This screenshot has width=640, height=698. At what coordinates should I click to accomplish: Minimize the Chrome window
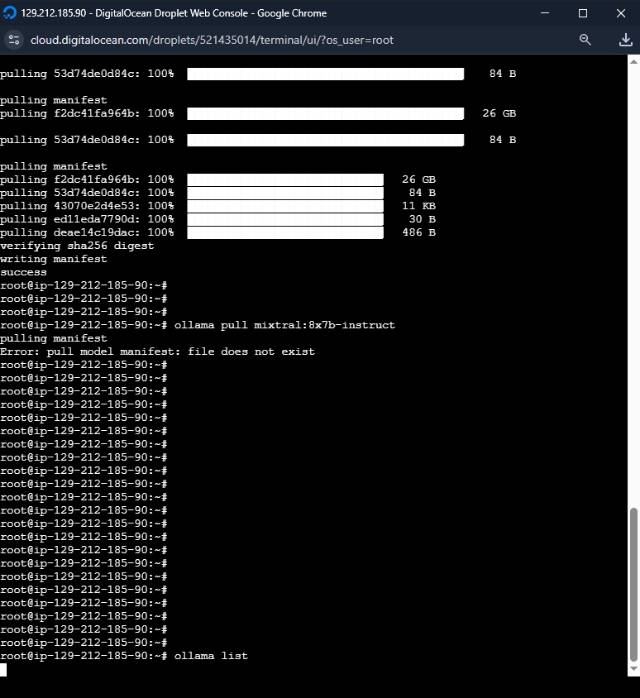[x=545, y=13]
